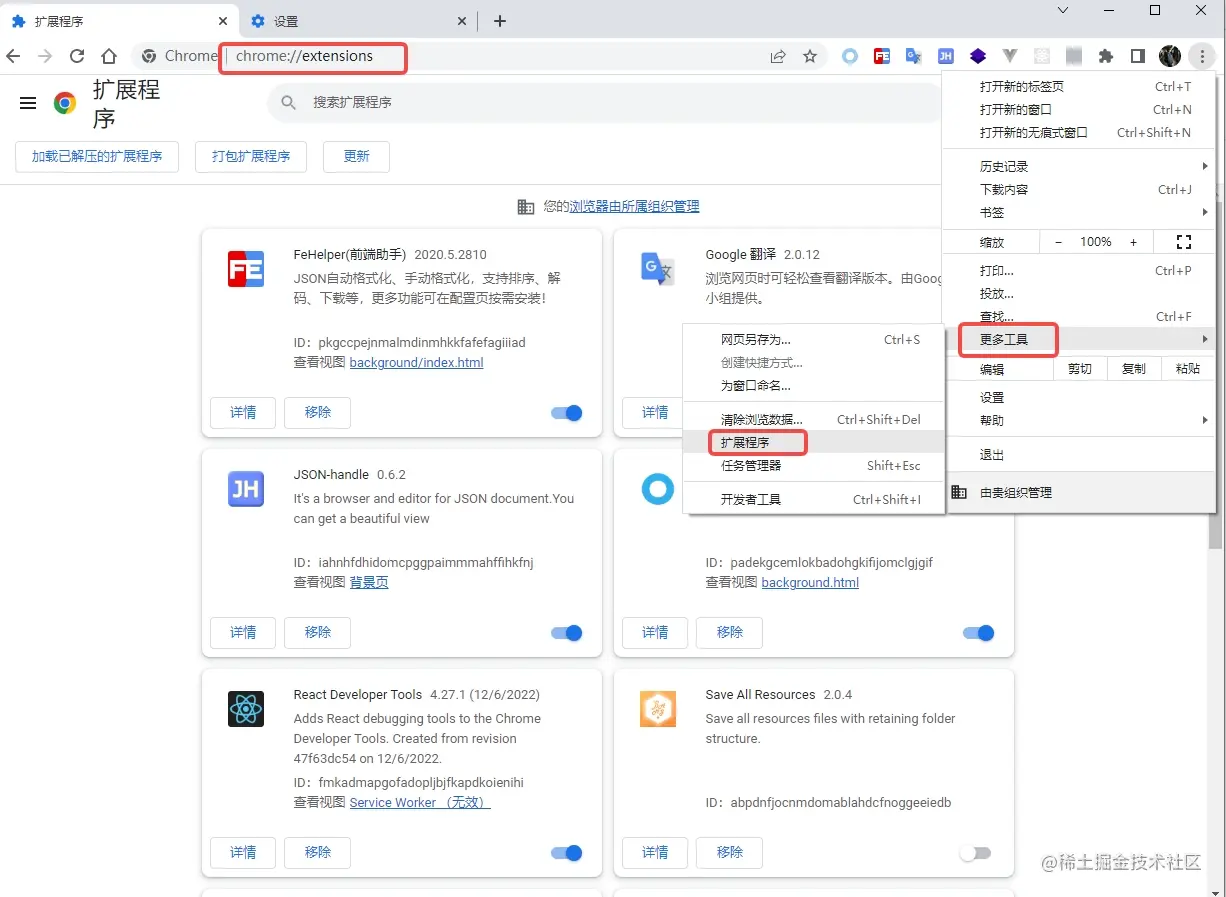Click the share page icon in the address bar
Image resolution: width=1226 pixels, height=897 pixels.
778,56
